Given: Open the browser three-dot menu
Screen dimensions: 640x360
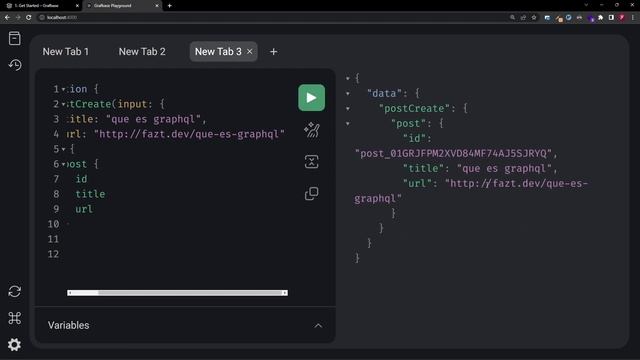Looking at the screenshot, I should 633,18.
